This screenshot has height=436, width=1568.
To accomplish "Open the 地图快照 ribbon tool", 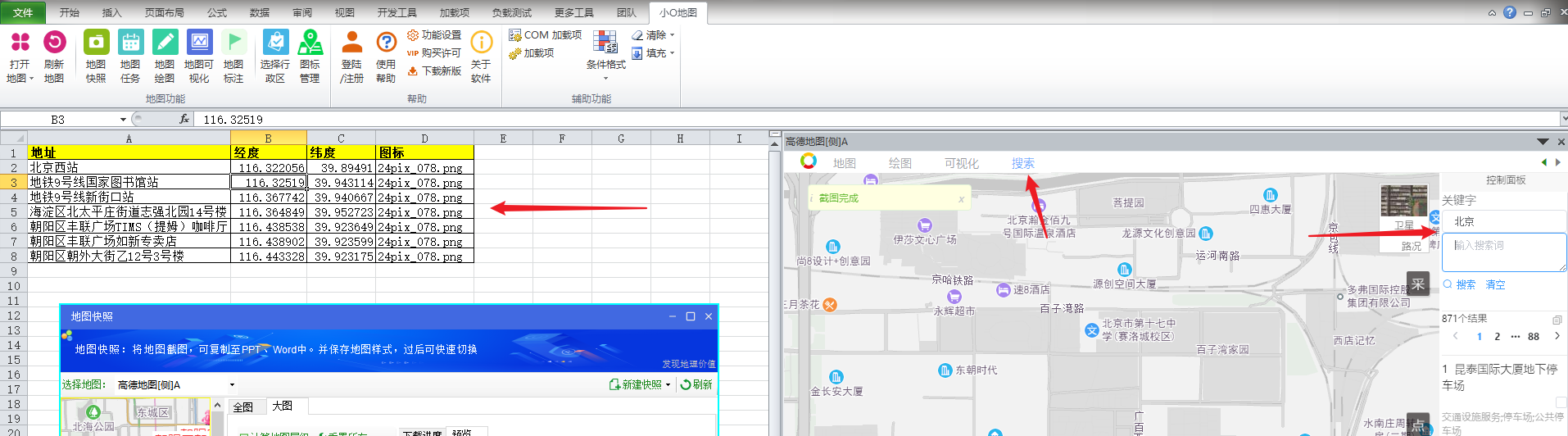I will coord(96,56).
